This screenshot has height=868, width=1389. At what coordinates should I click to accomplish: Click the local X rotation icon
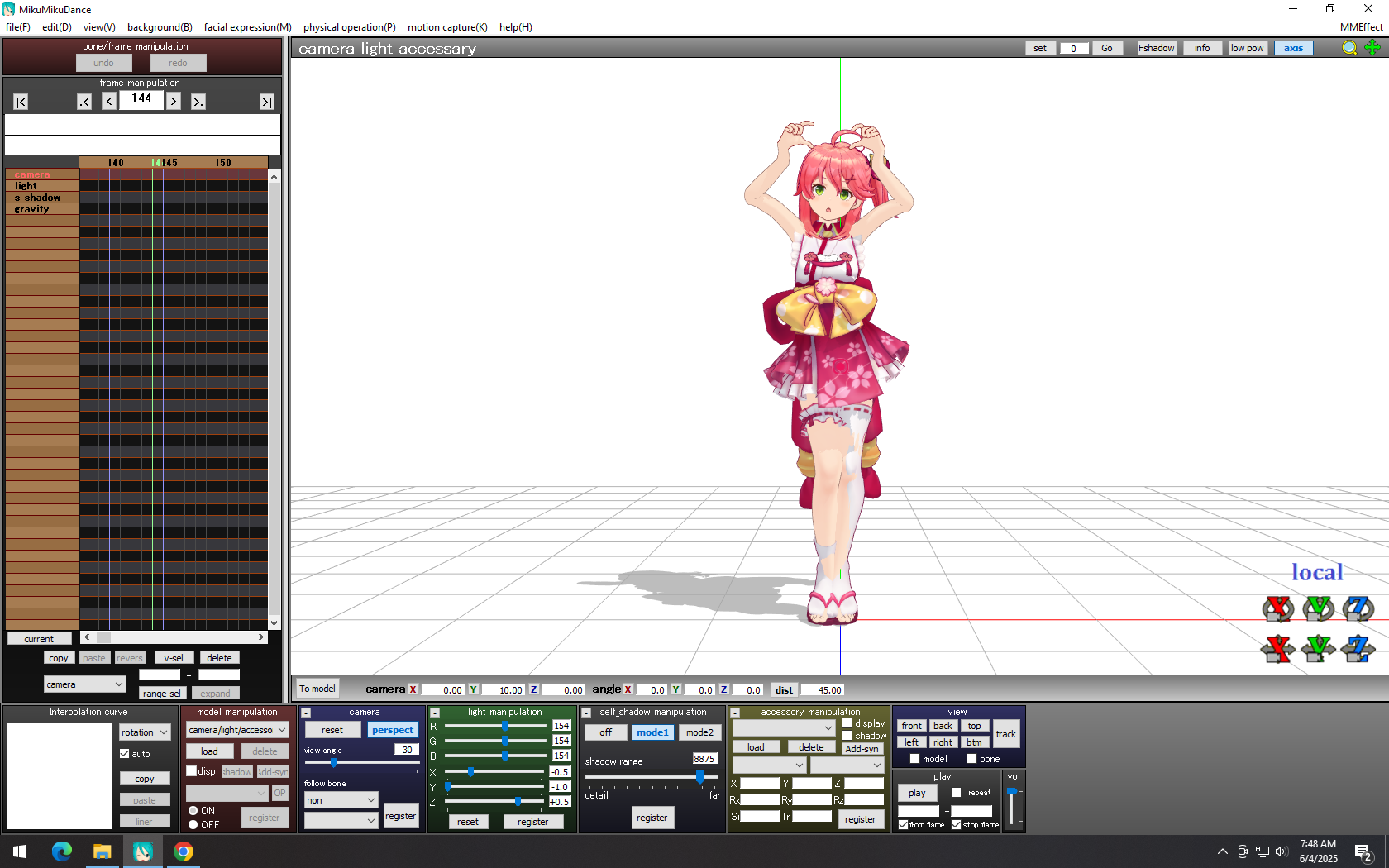point(1278,609)
